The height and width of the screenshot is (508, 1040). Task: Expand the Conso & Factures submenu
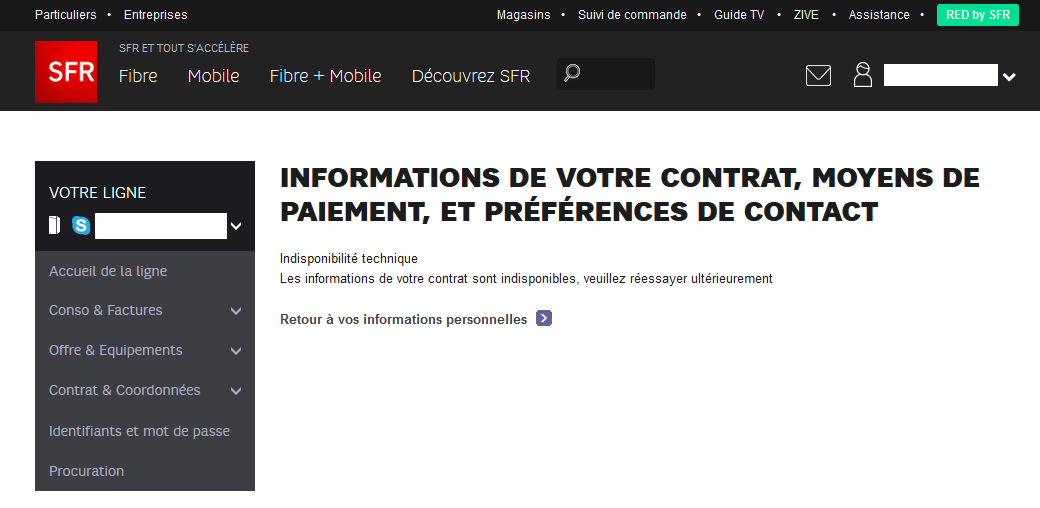236,311
